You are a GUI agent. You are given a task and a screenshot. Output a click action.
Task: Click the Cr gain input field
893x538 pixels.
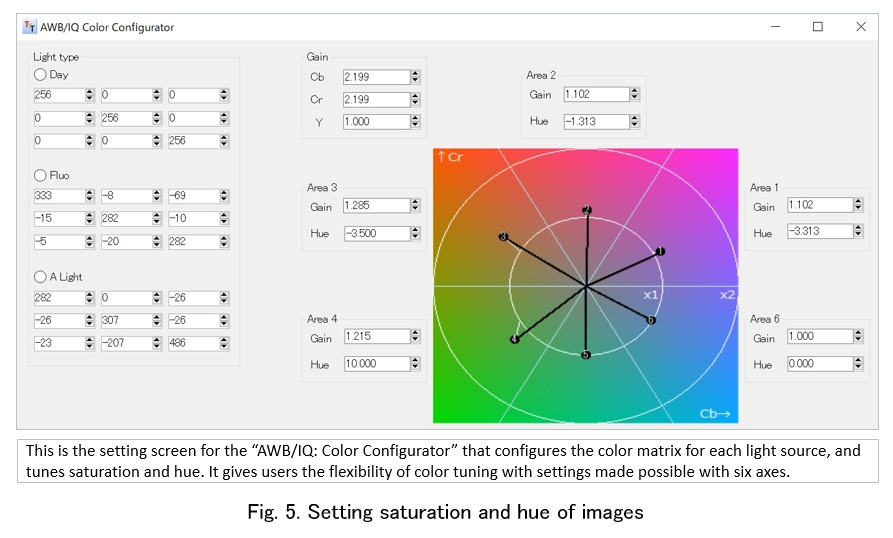[x=373, y=99]
